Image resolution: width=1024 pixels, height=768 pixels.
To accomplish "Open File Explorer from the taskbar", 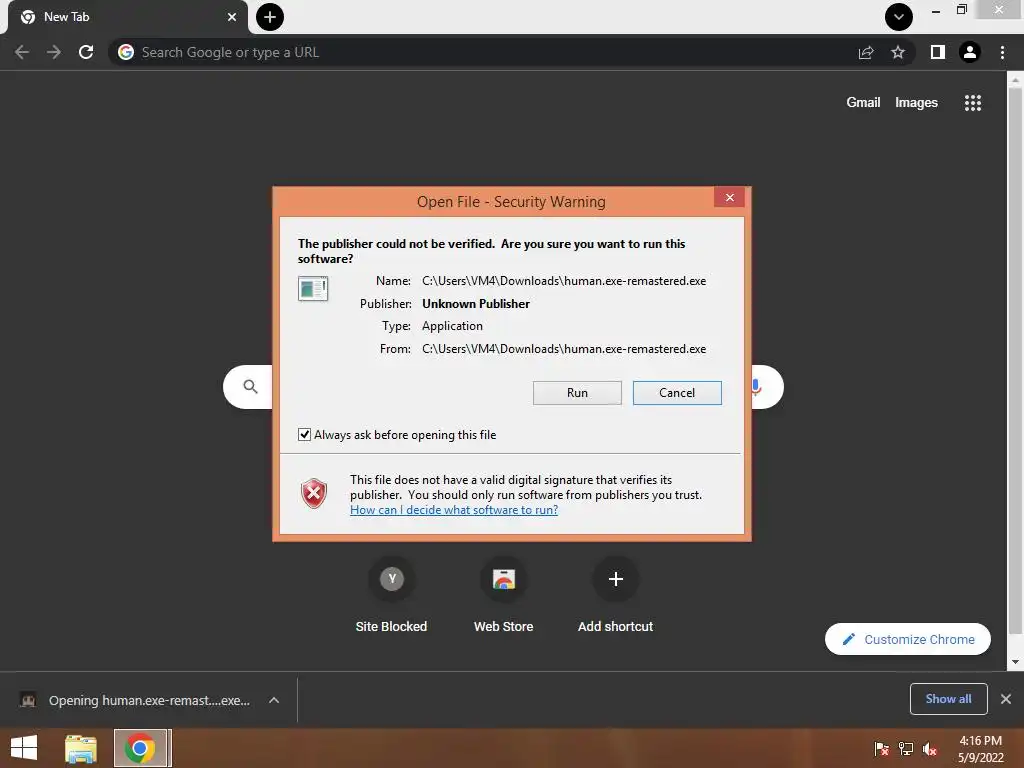I will (x=81, y=748).
